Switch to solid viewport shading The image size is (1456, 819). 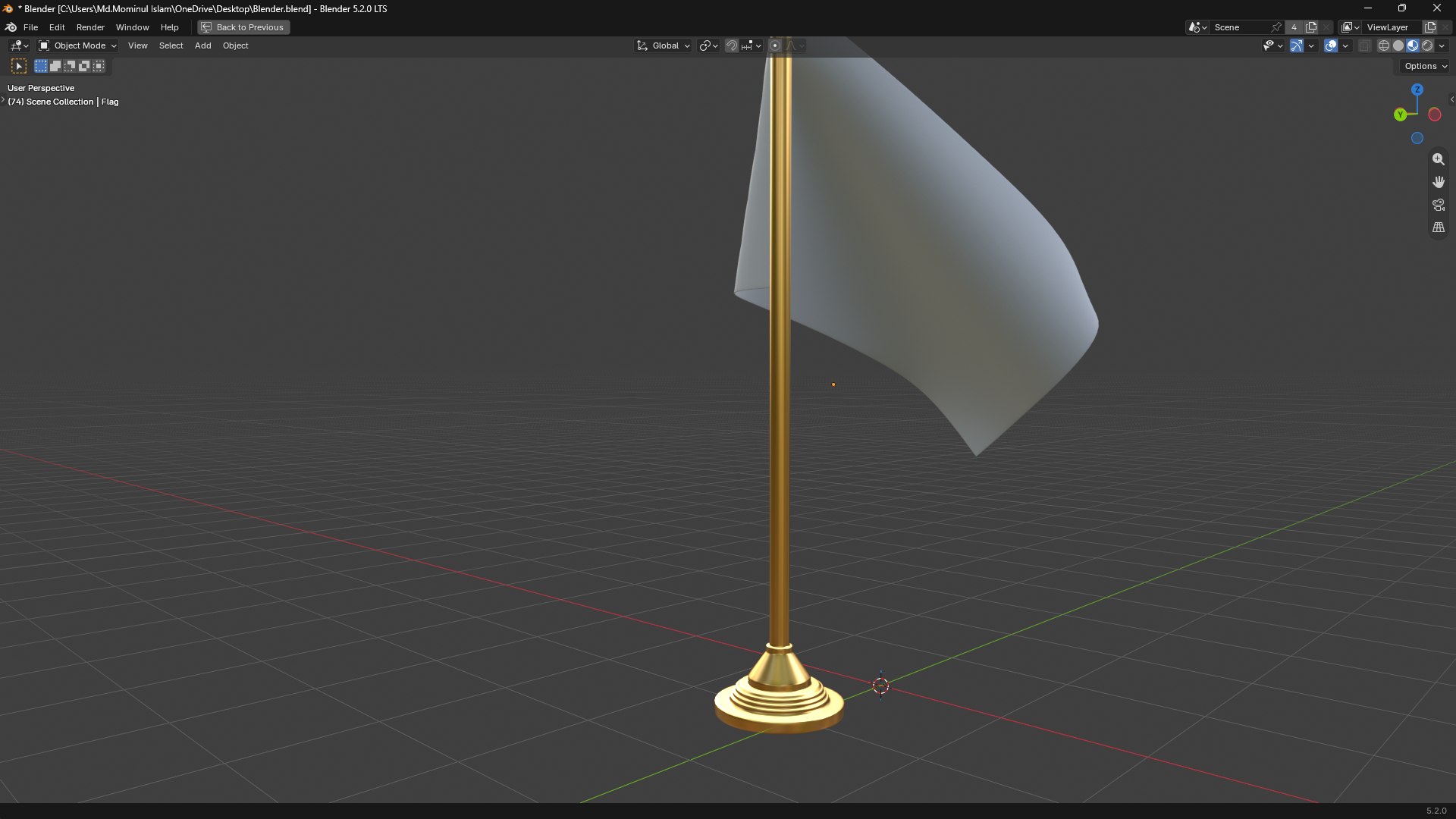1398,45
